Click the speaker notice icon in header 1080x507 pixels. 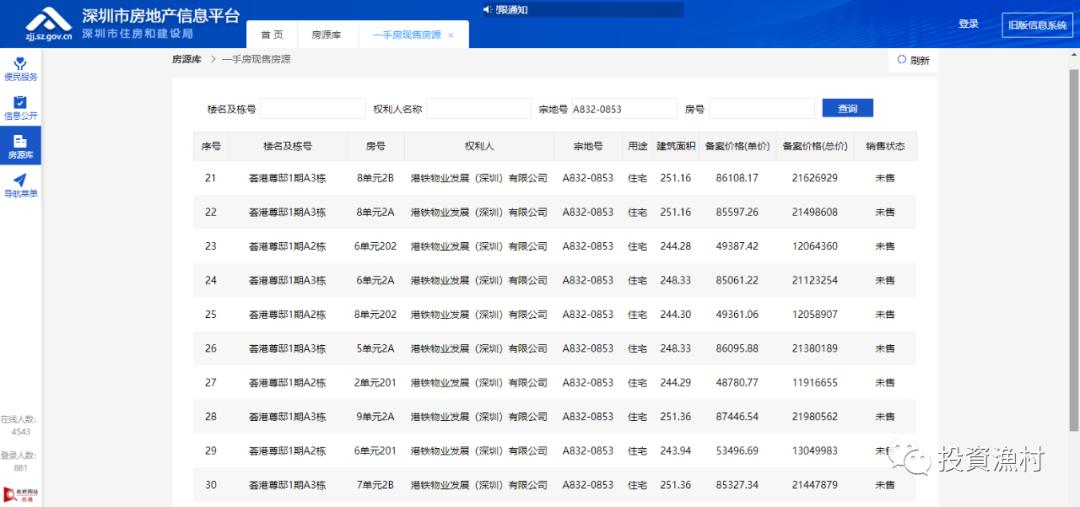coord(487,9)
